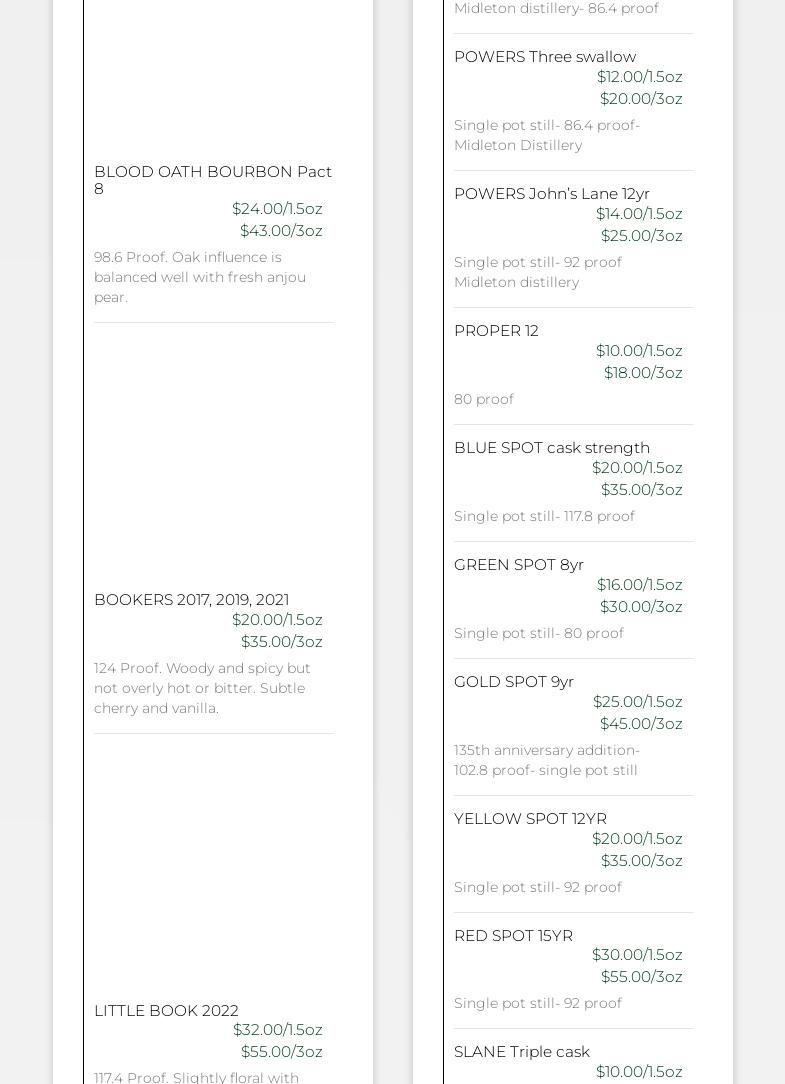
Task: Click the RED SPOT 15YR item name
Action: click(513, 936)
